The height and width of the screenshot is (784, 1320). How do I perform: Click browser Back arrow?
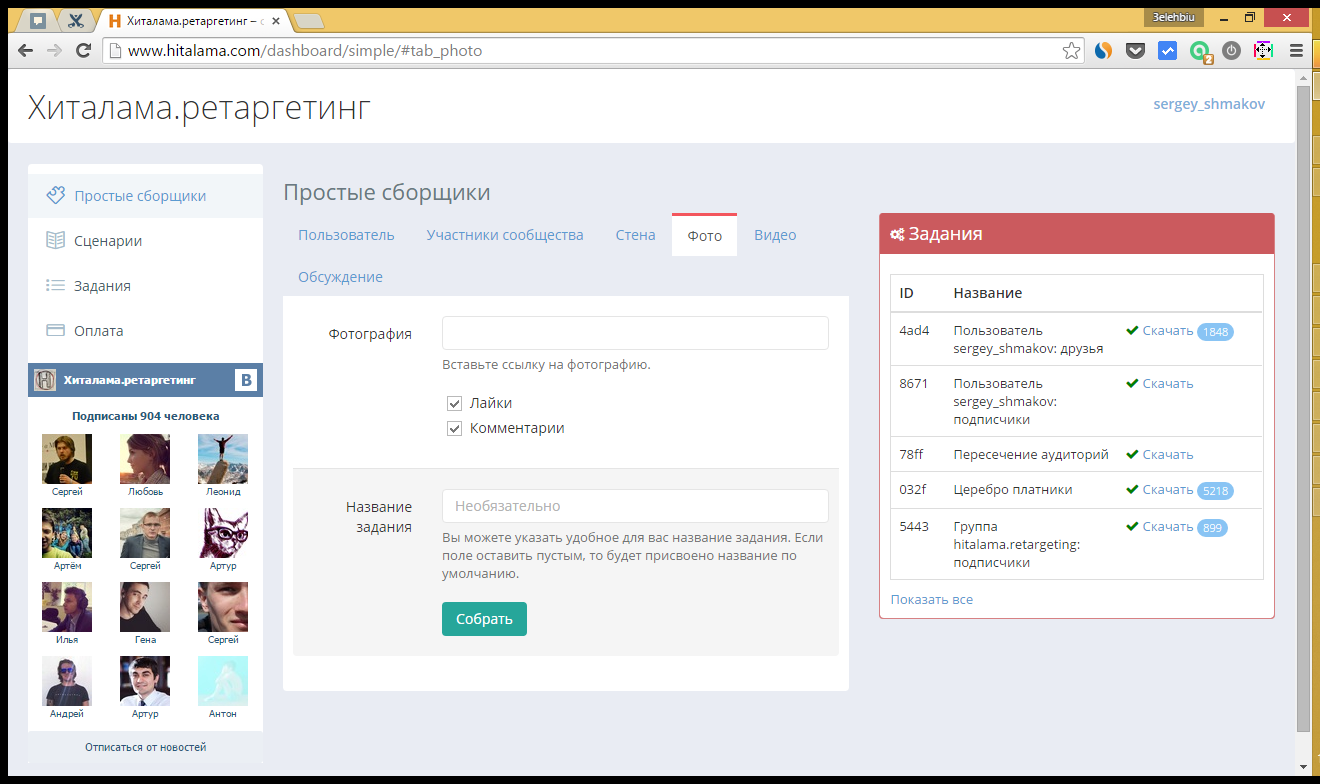point(25,50)
